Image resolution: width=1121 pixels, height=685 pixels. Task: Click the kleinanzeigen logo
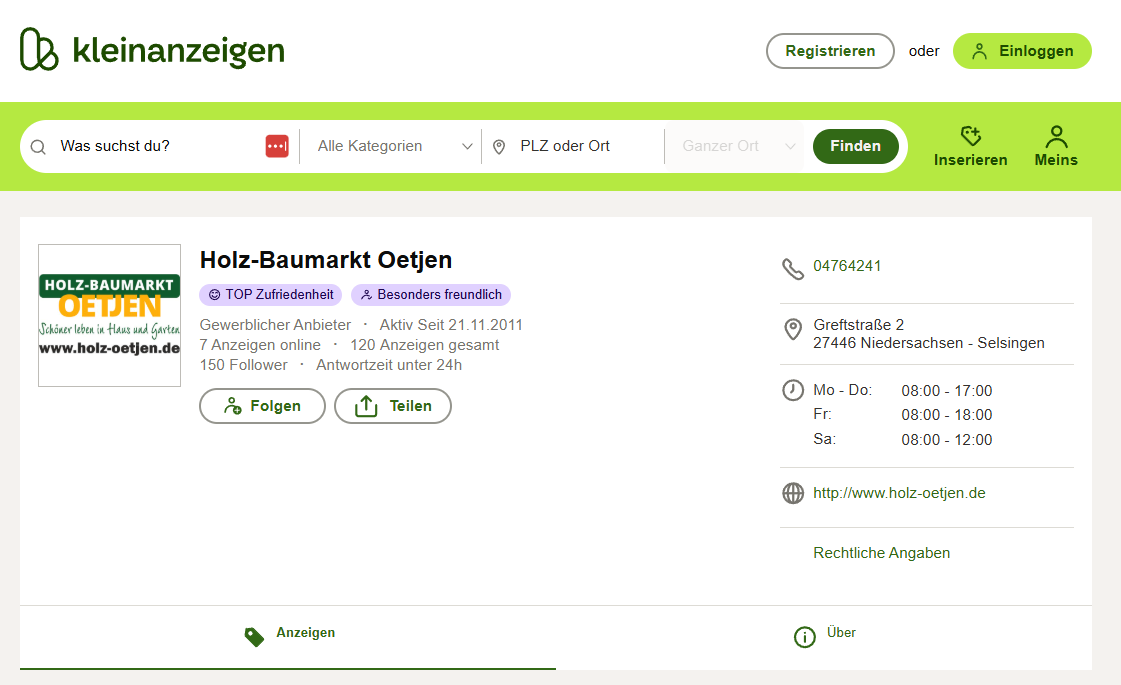pos(150,50)
